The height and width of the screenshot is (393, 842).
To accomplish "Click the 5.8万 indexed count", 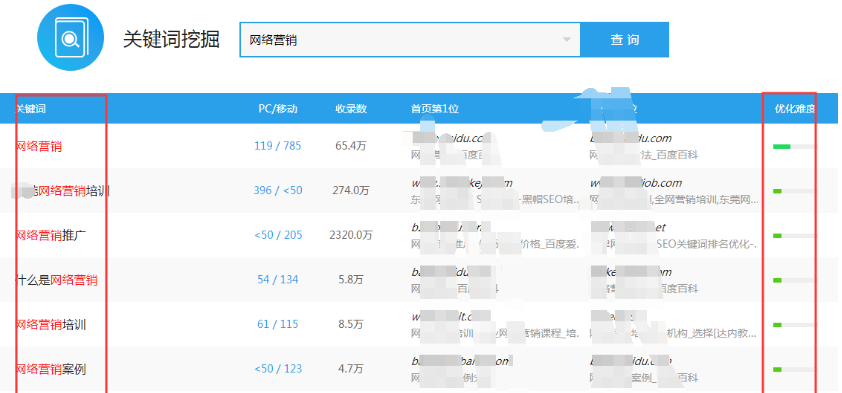I will pyautogui.click(x=351, y=280).
